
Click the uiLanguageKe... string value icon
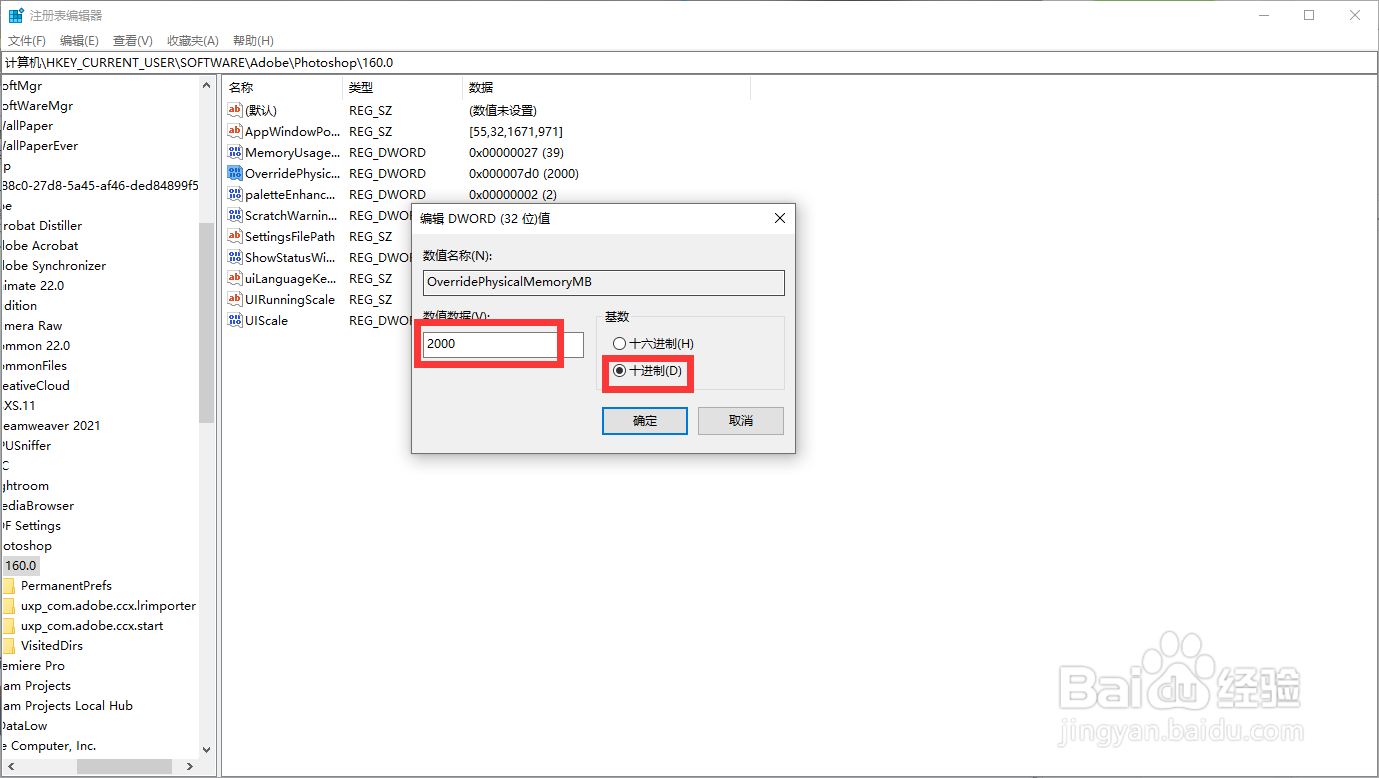click(235, 278)
